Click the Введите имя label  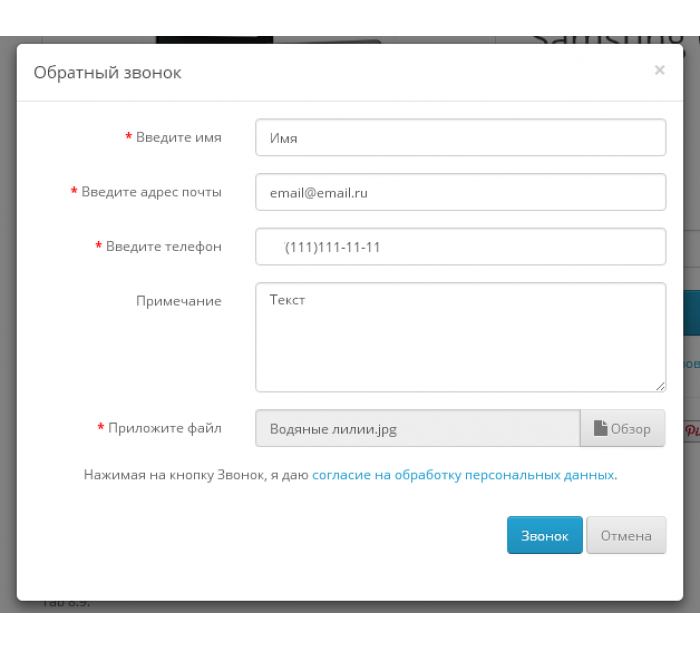[179, 137]
